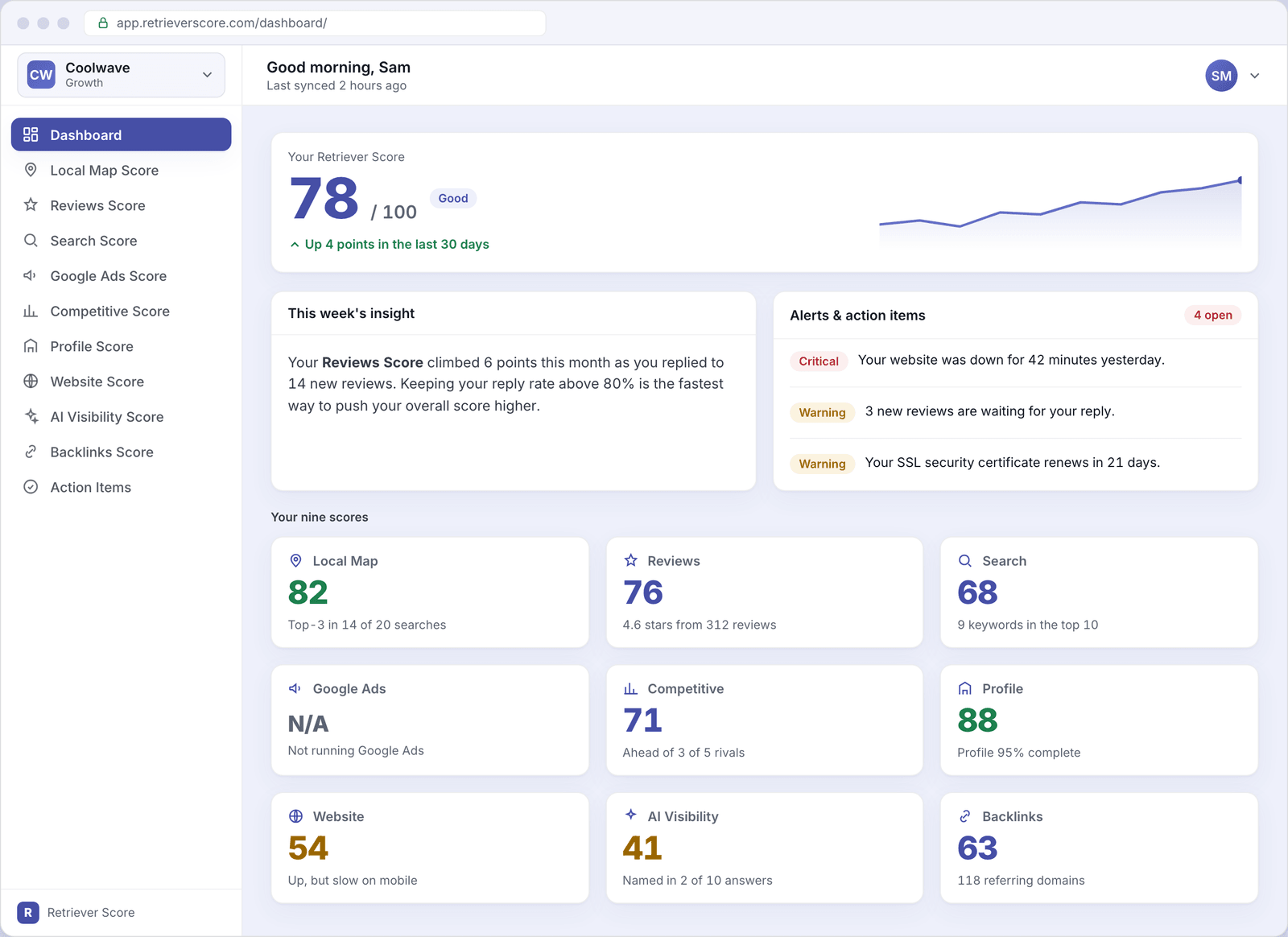Open the Google Ads N/A card

(x=430, y=720)
